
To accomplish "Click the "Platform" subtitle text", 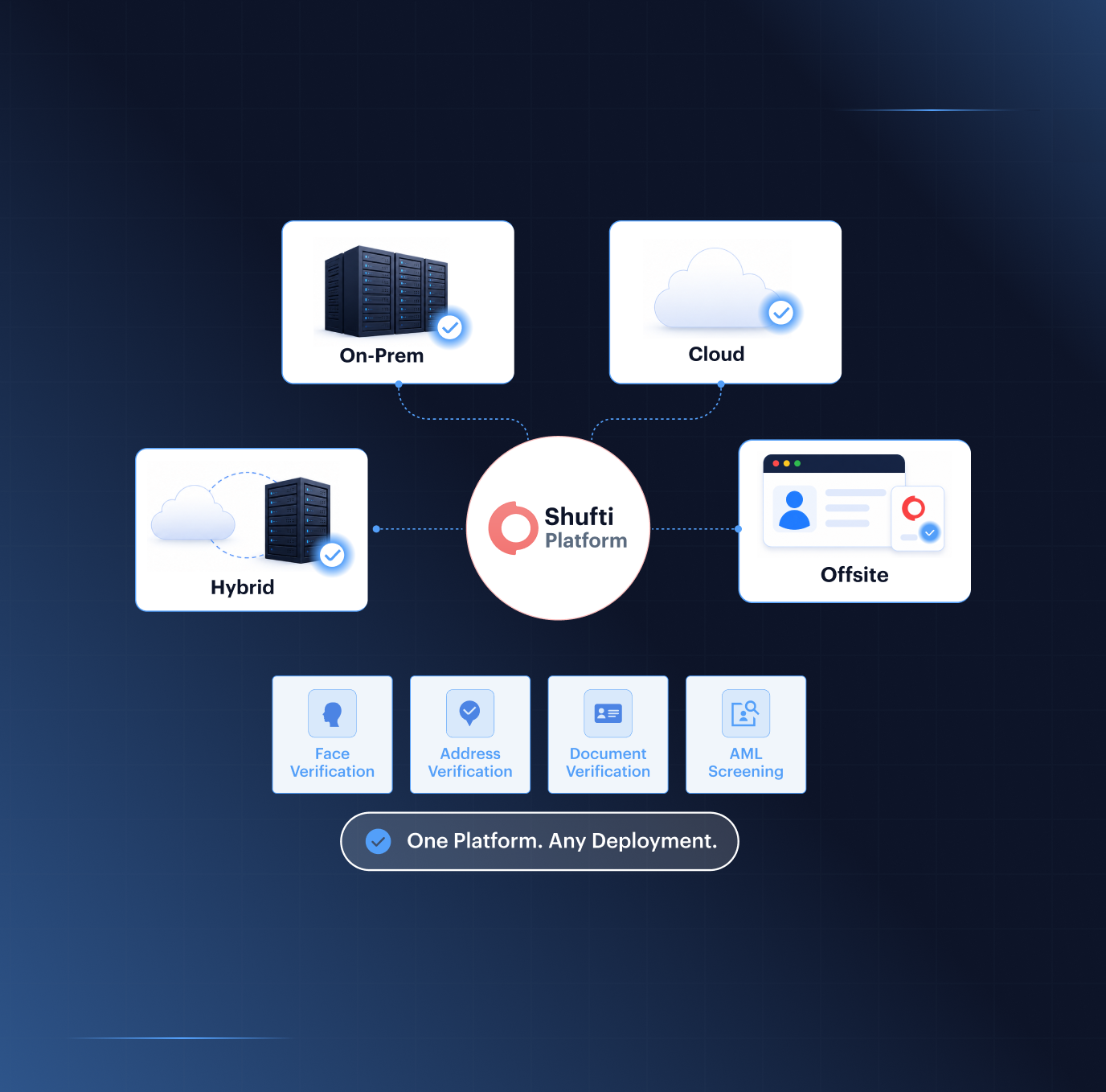I will pos(586,540).
